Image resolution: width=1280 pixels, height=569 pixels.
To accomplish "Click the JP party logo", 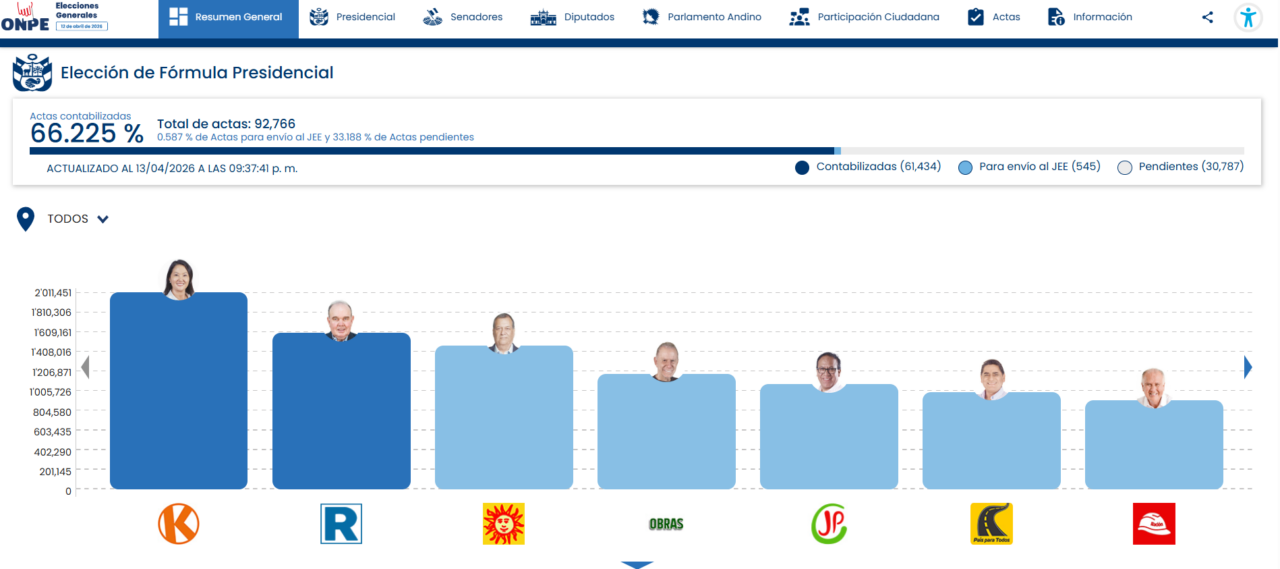I will [829, 523].
